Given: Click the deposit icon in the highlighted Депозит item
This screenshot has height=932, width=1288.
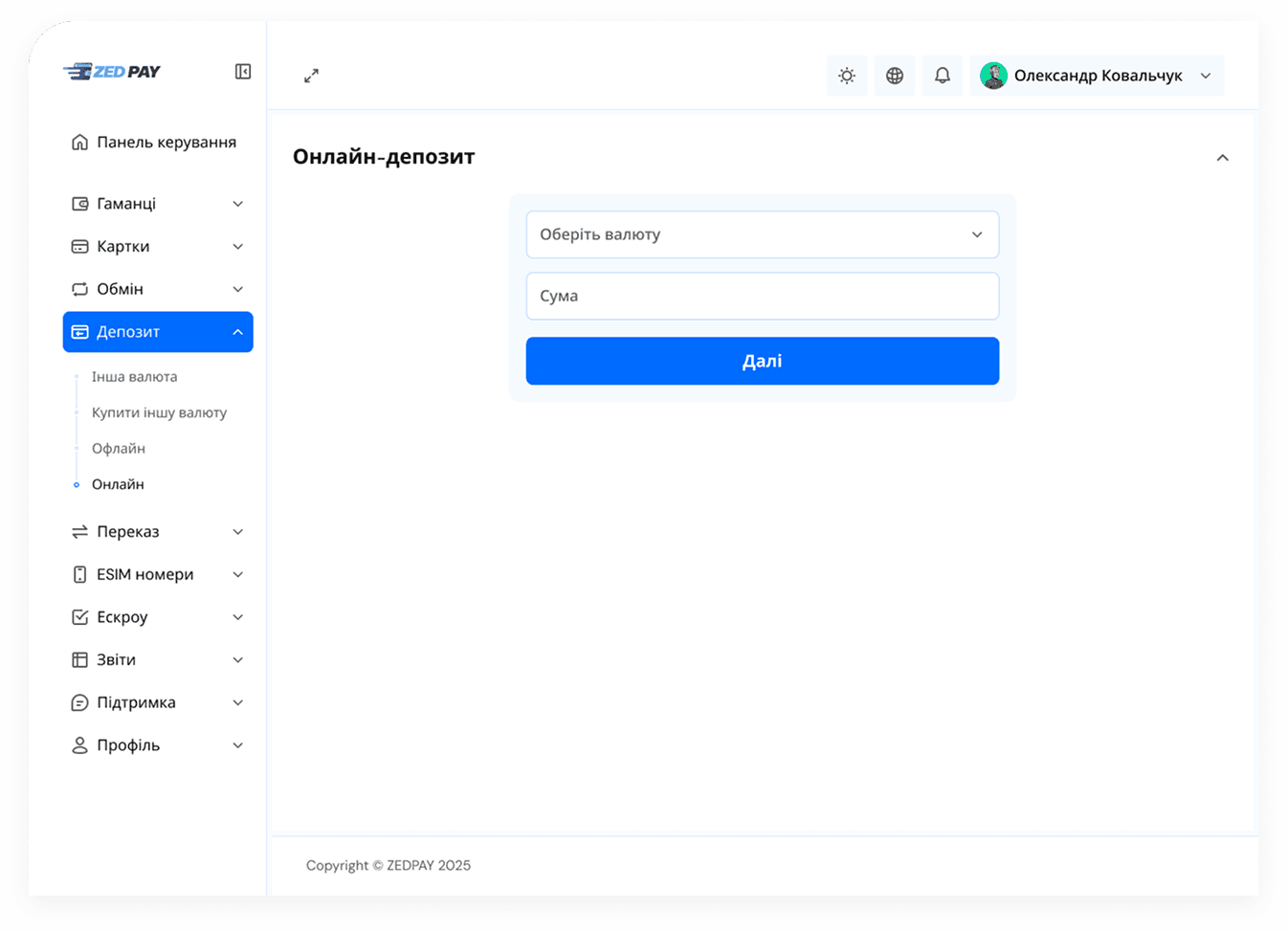Looking at the screenshot, I should [x=80, y=332].
